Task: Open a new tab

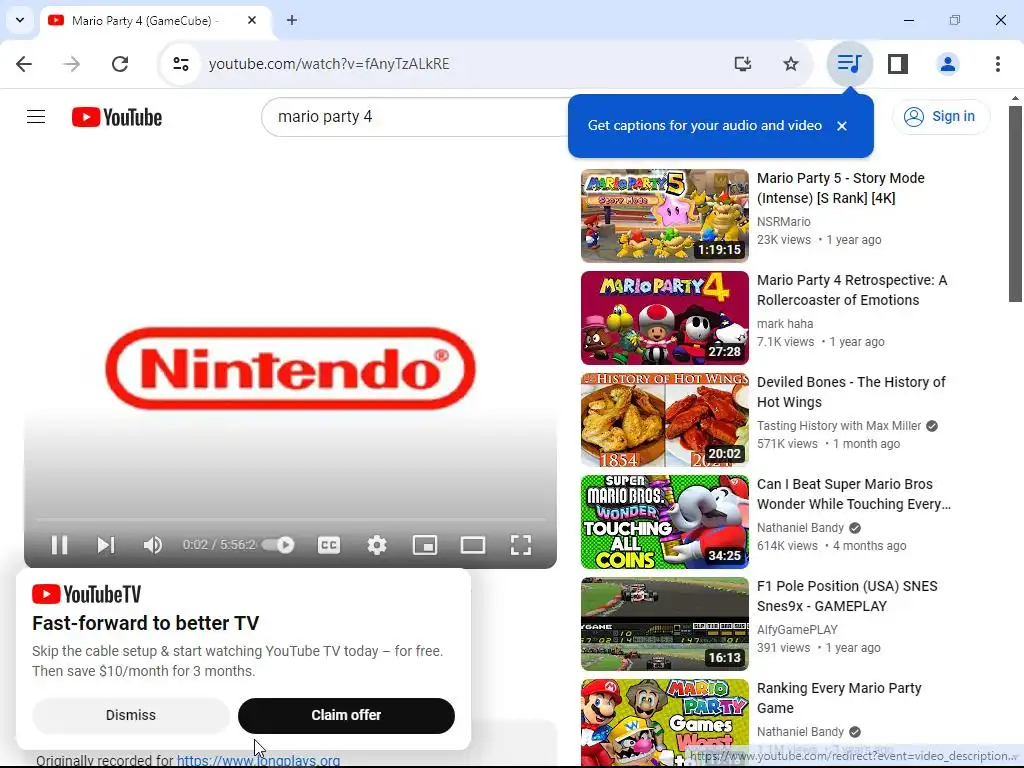Action: click(292, 20)
